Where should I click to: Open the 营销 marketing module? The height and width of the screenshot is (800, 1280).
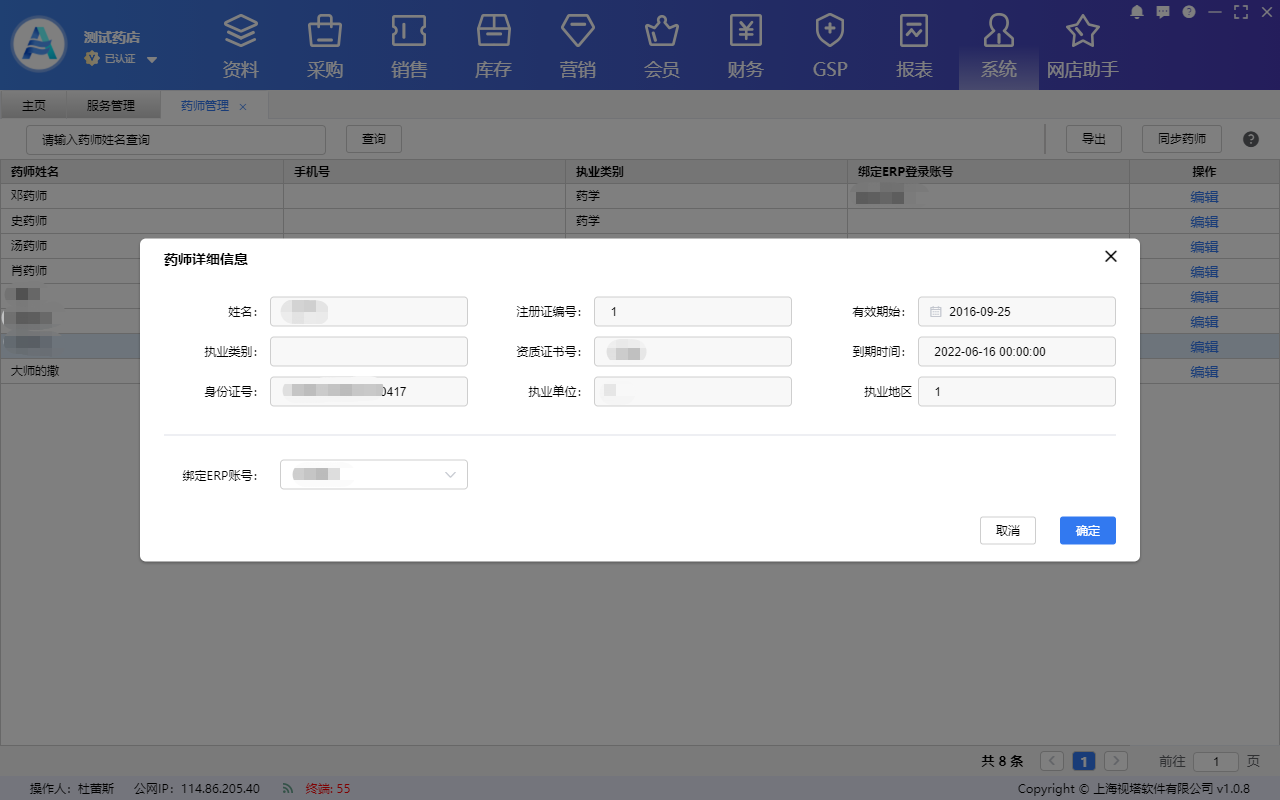tap(577, 46)
